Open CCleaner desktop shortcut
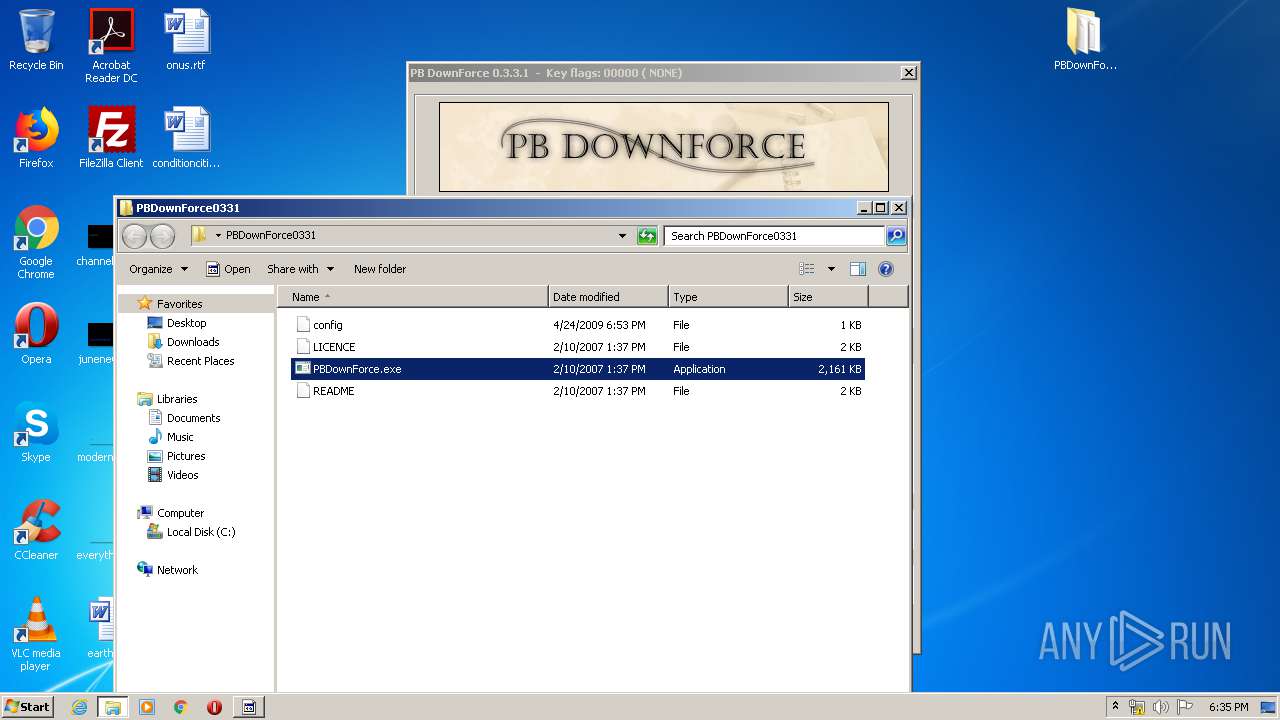This screenshot has width=1280, height=720. coord(36,530)
